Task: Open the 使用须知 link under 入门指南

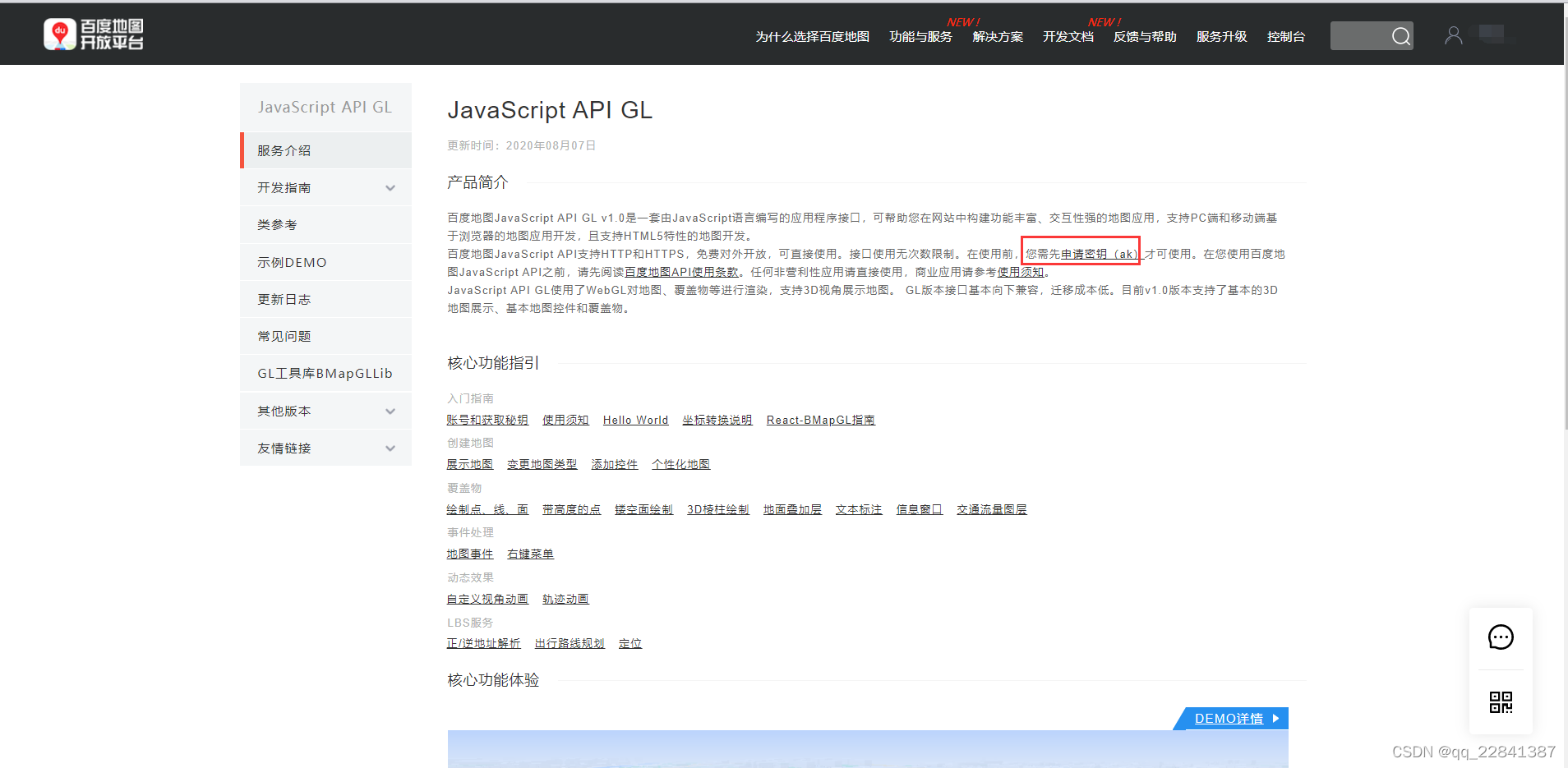Action: pyautogui.click(x=565, y=420)
